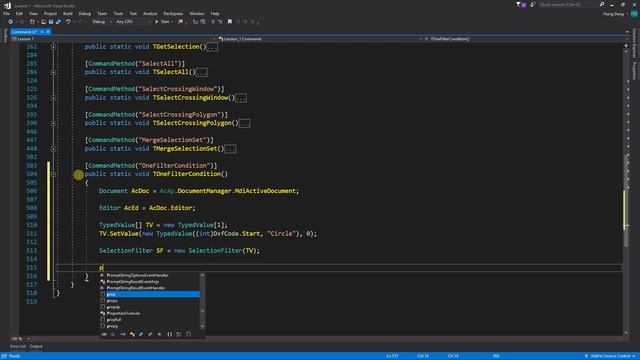Open the Debug configuration dropdown
This screenshot has width=640, height=360.
(101, 22)
